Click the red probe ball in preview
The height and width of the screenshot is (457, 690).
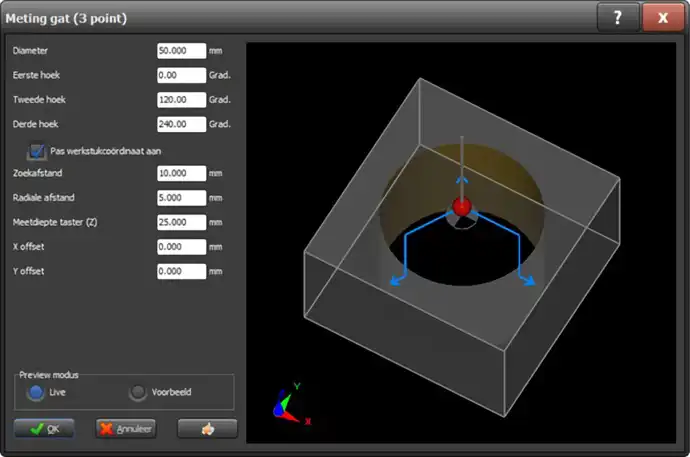pos(462,207)
